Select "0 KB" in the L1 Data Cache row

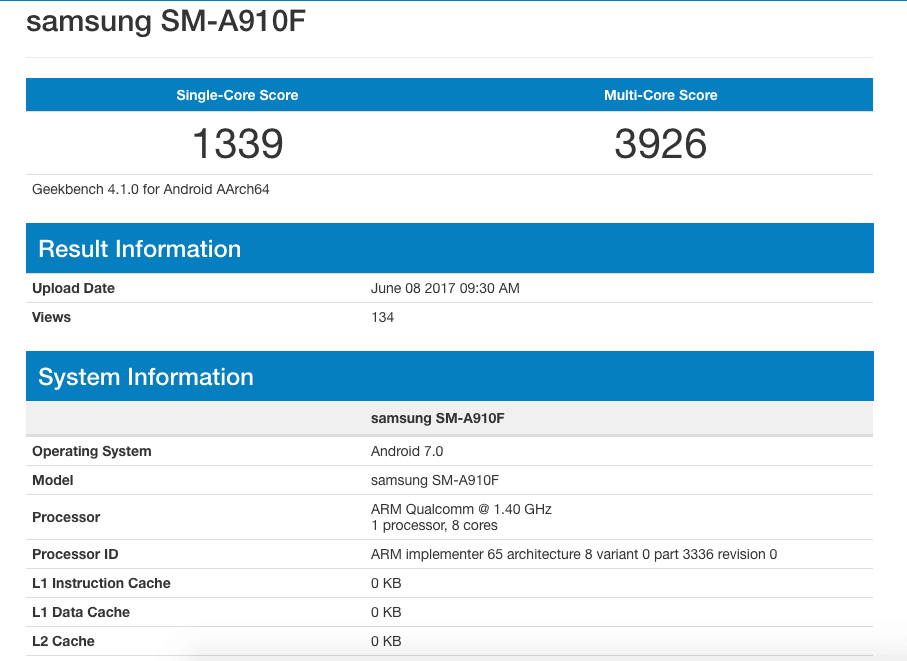coord(386,612)
